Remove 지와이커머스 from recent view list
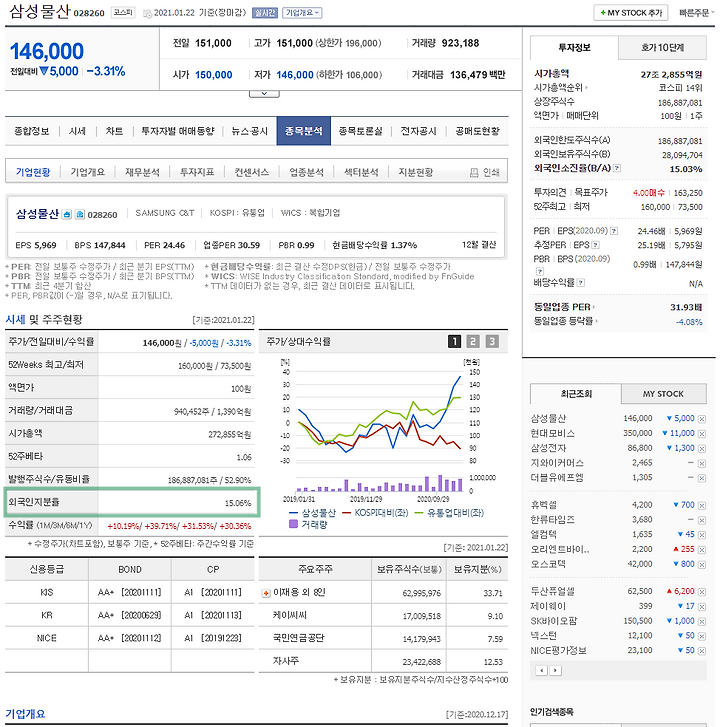Viewport: 720px width, 727px height. click(701, 464)
